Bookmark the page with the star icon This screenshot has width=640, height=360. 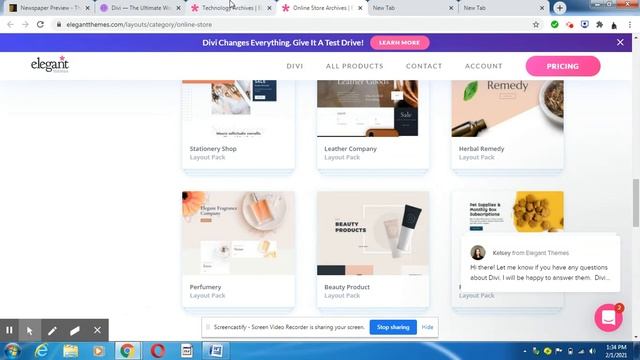point(536,25)
